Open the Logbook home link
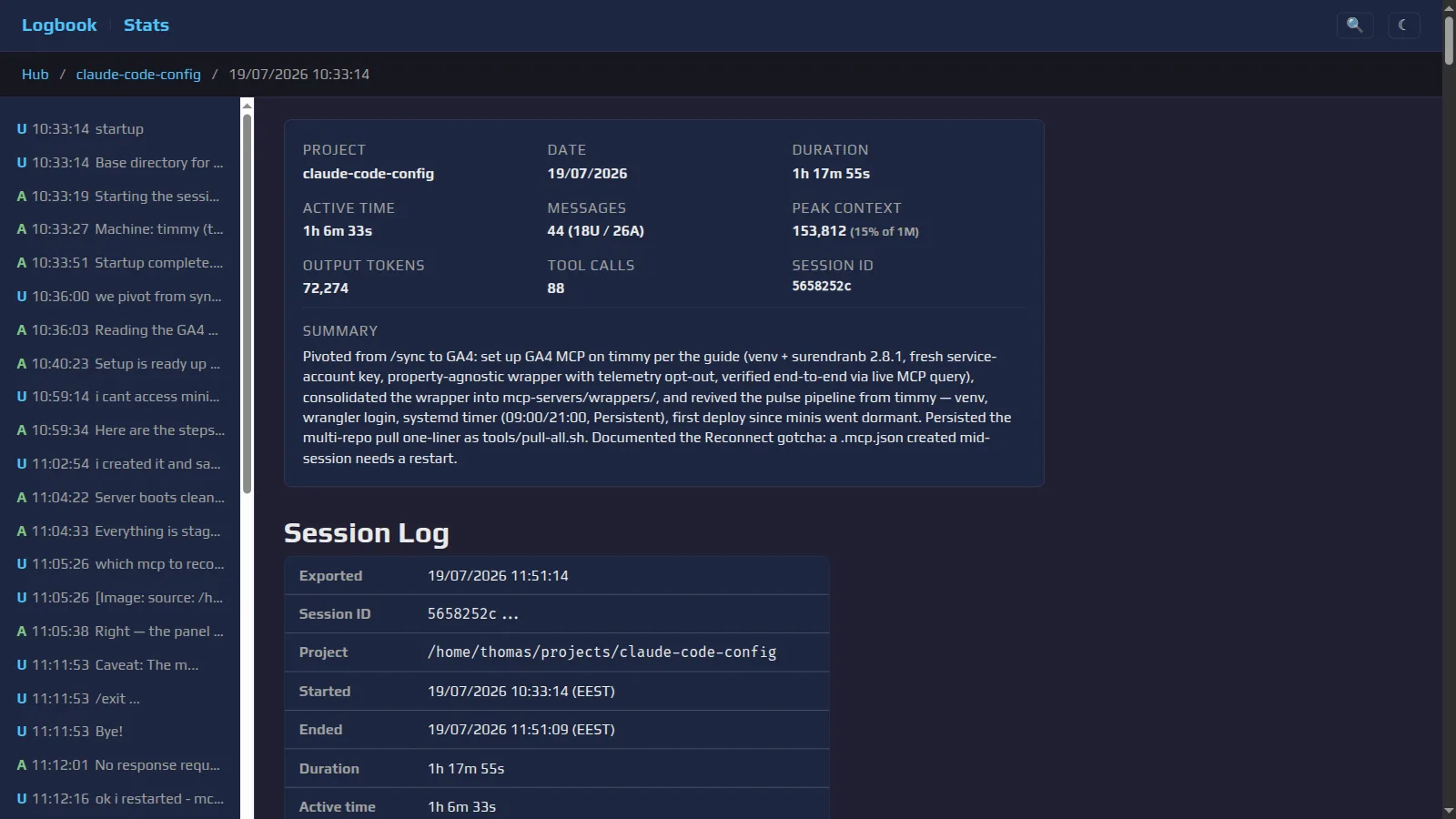1456x819 pixels. [59, 25]
